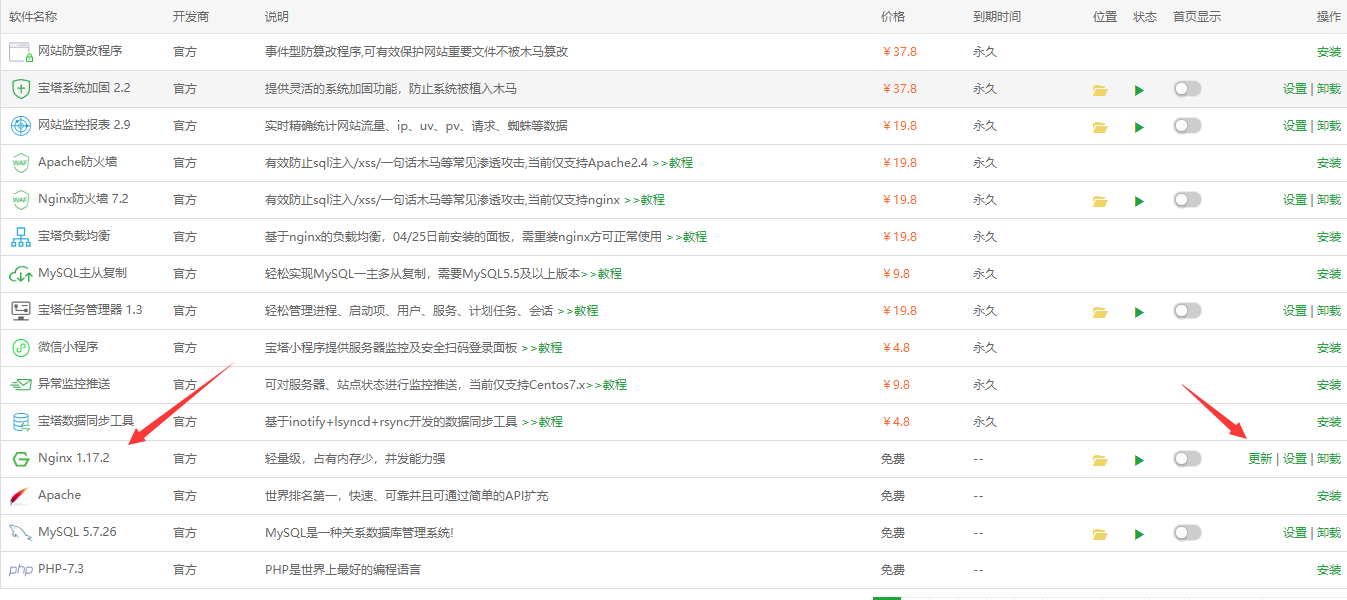Toggle homepage display for Nginx 1.17.2

point(1187,458)
